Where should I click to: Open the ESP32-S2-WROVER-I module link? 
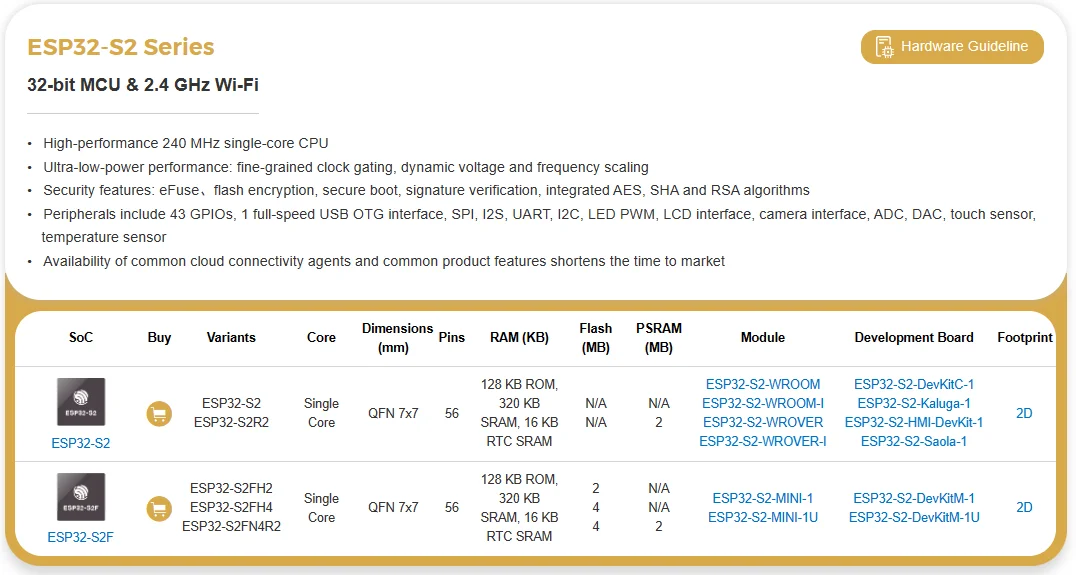coord(763,441)
